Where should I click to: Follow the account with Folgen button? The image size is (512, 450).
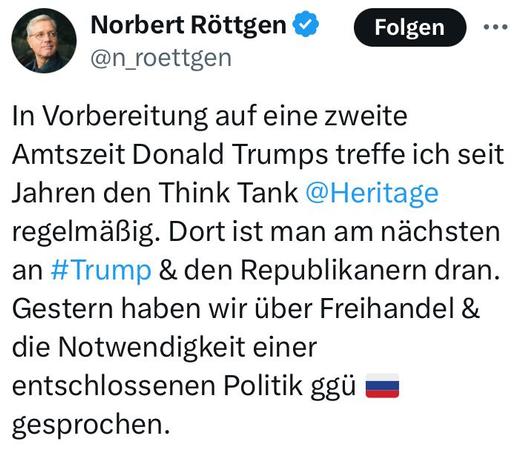pyautogui.click(x=410, y=27)
